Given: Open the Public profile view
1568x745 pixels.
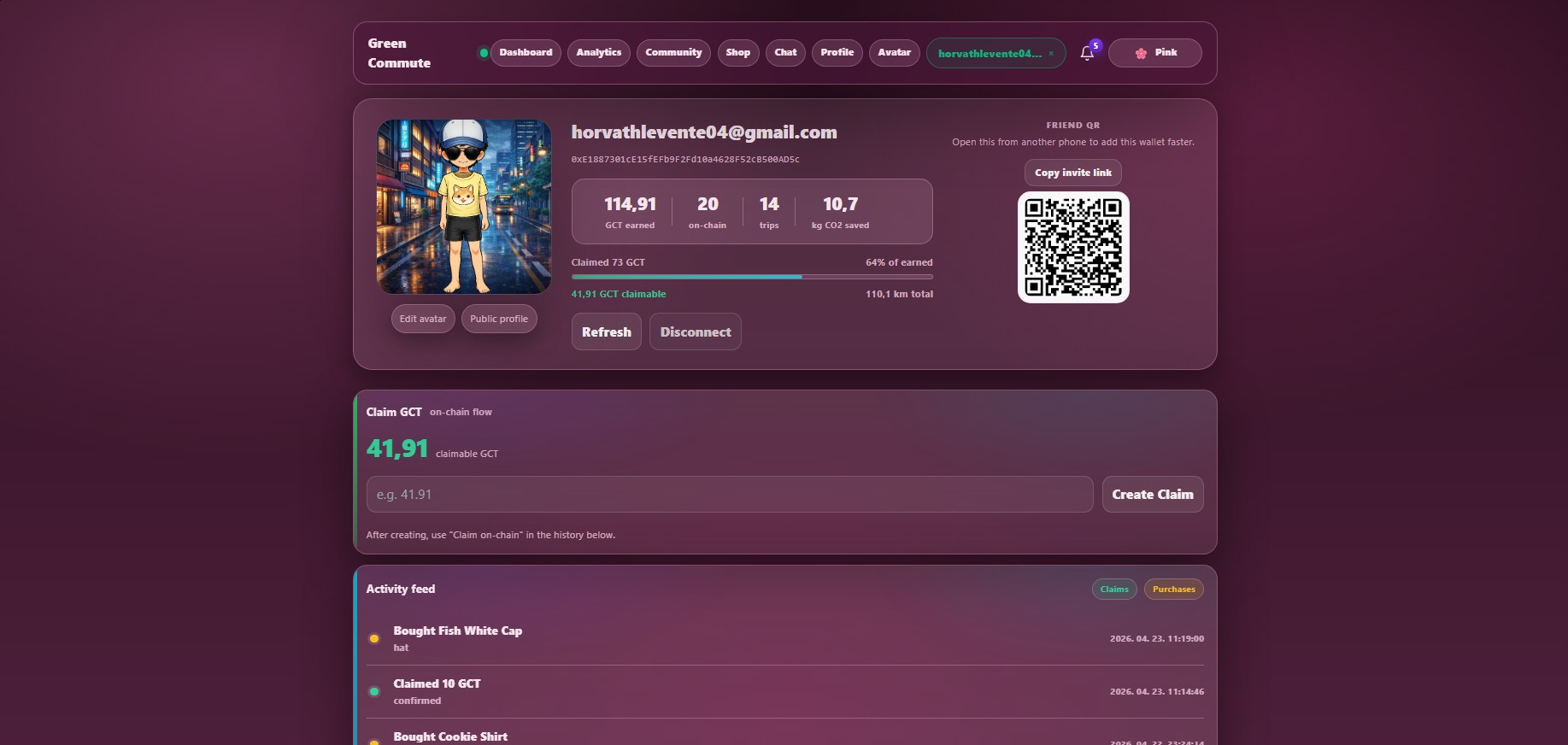Looking at the screenshot, I should tap(499, 319).
